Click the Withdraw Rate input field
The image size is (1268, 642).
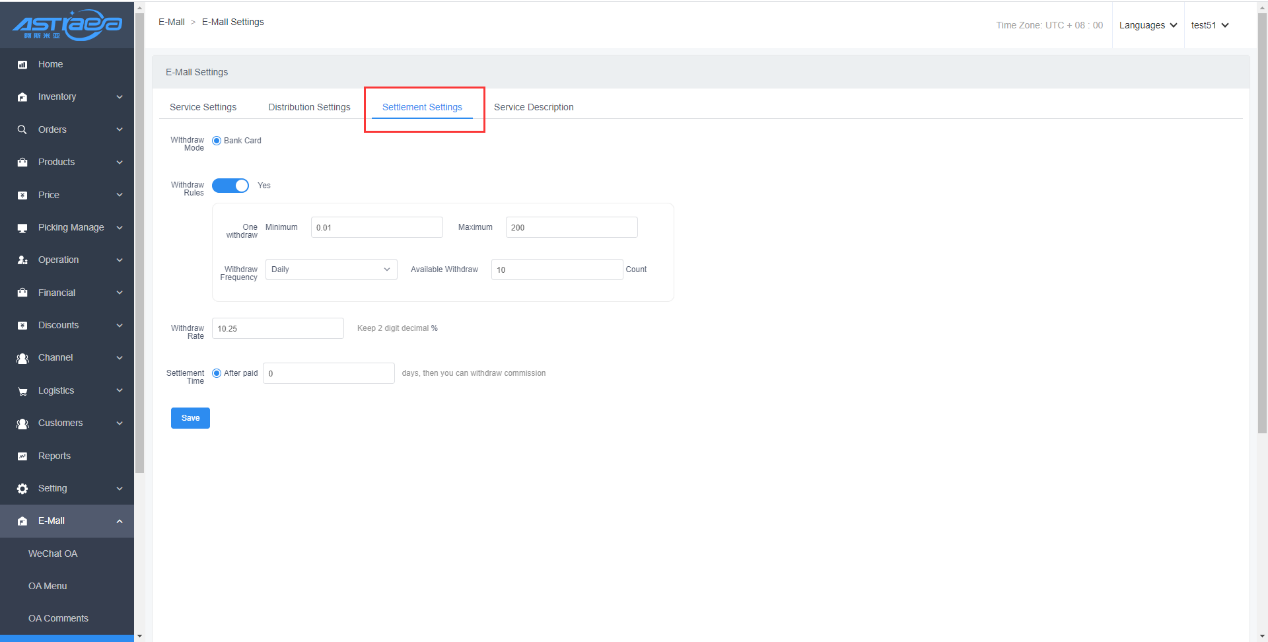pos(277,328)
